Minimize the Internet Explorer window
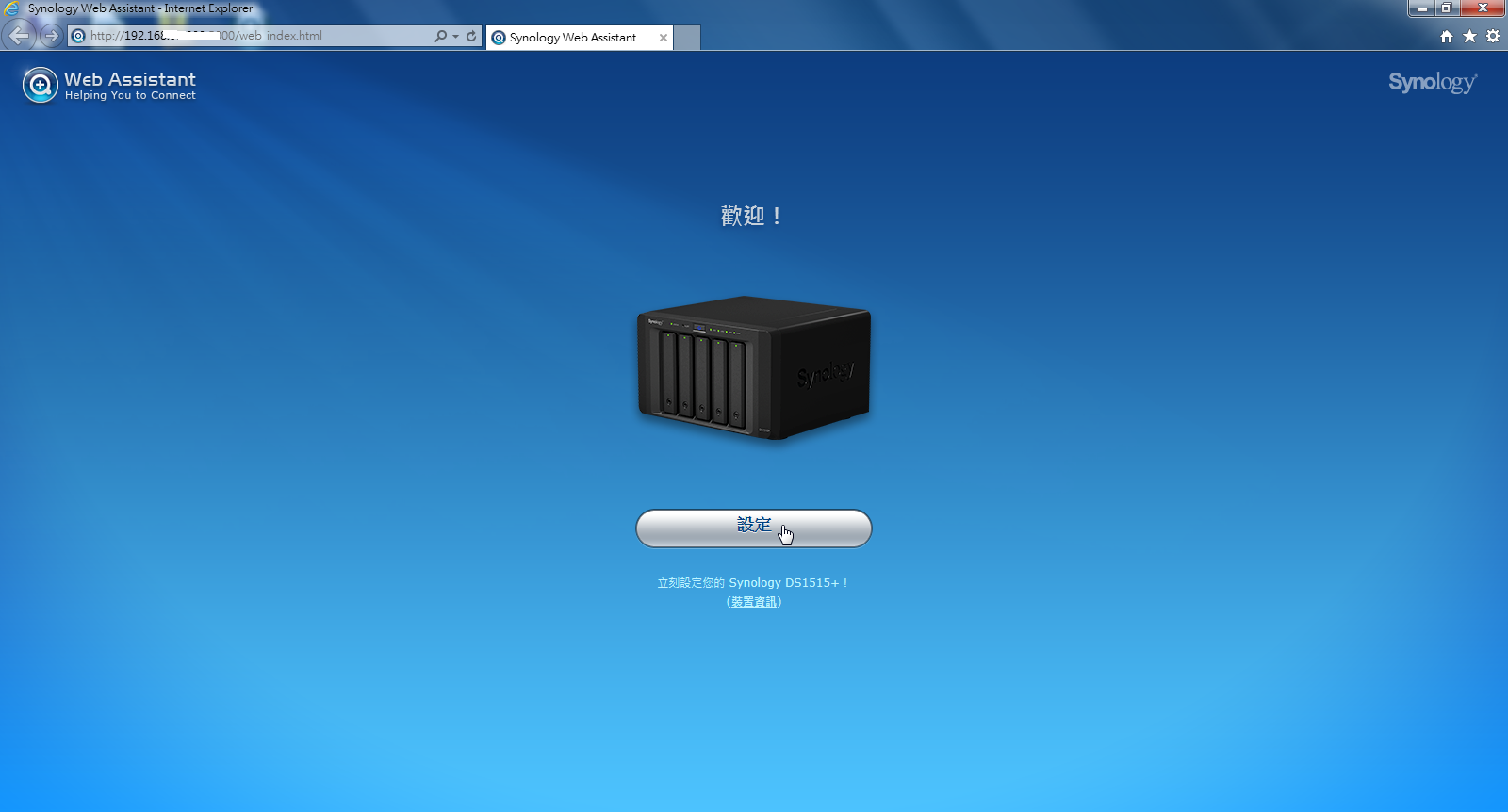This screenshot has height=812, width=1508. tap(1421, 8)
